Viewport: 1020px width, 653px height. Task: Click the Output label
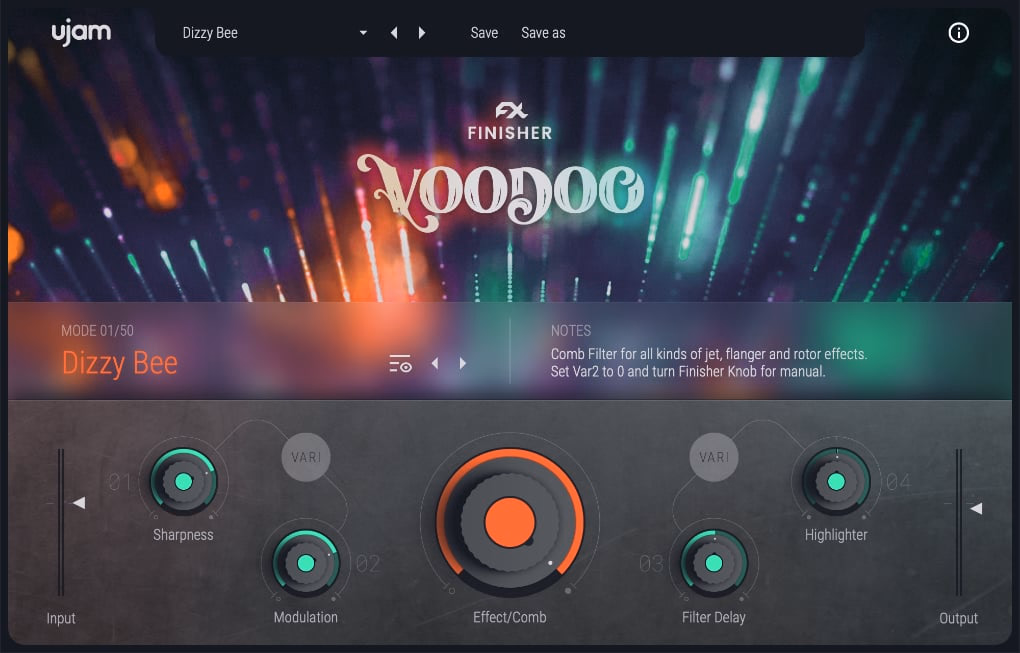pos(958,618)
